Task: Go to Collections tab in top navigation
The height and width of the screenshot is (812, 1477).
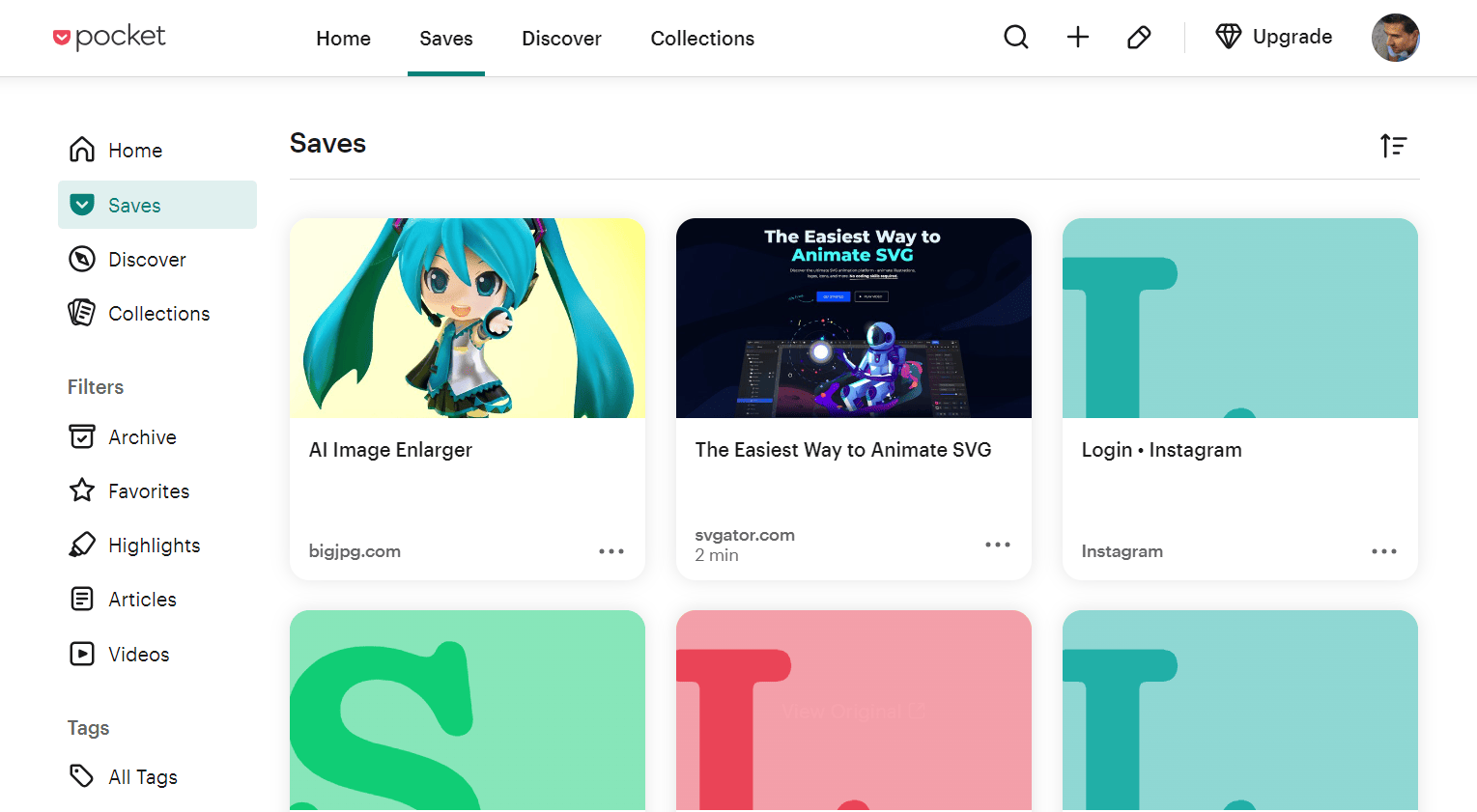Action: pos(702,39)
